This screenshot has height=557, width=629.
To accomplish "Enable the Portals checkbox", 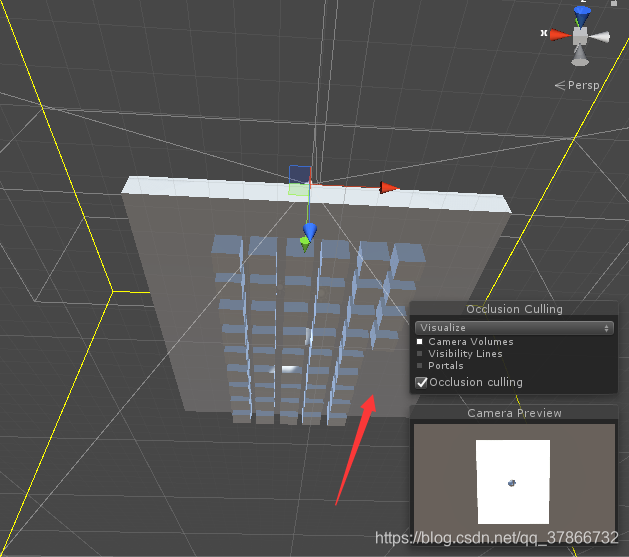I will tap(420, 366).
